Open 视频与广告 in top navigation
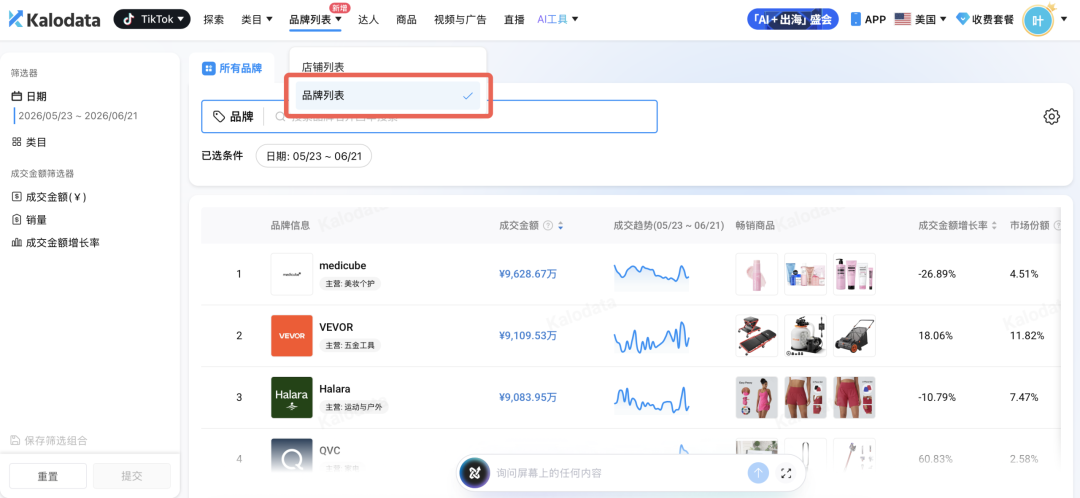Screen dimensions: 1080x498 click(x=460, y=20)
